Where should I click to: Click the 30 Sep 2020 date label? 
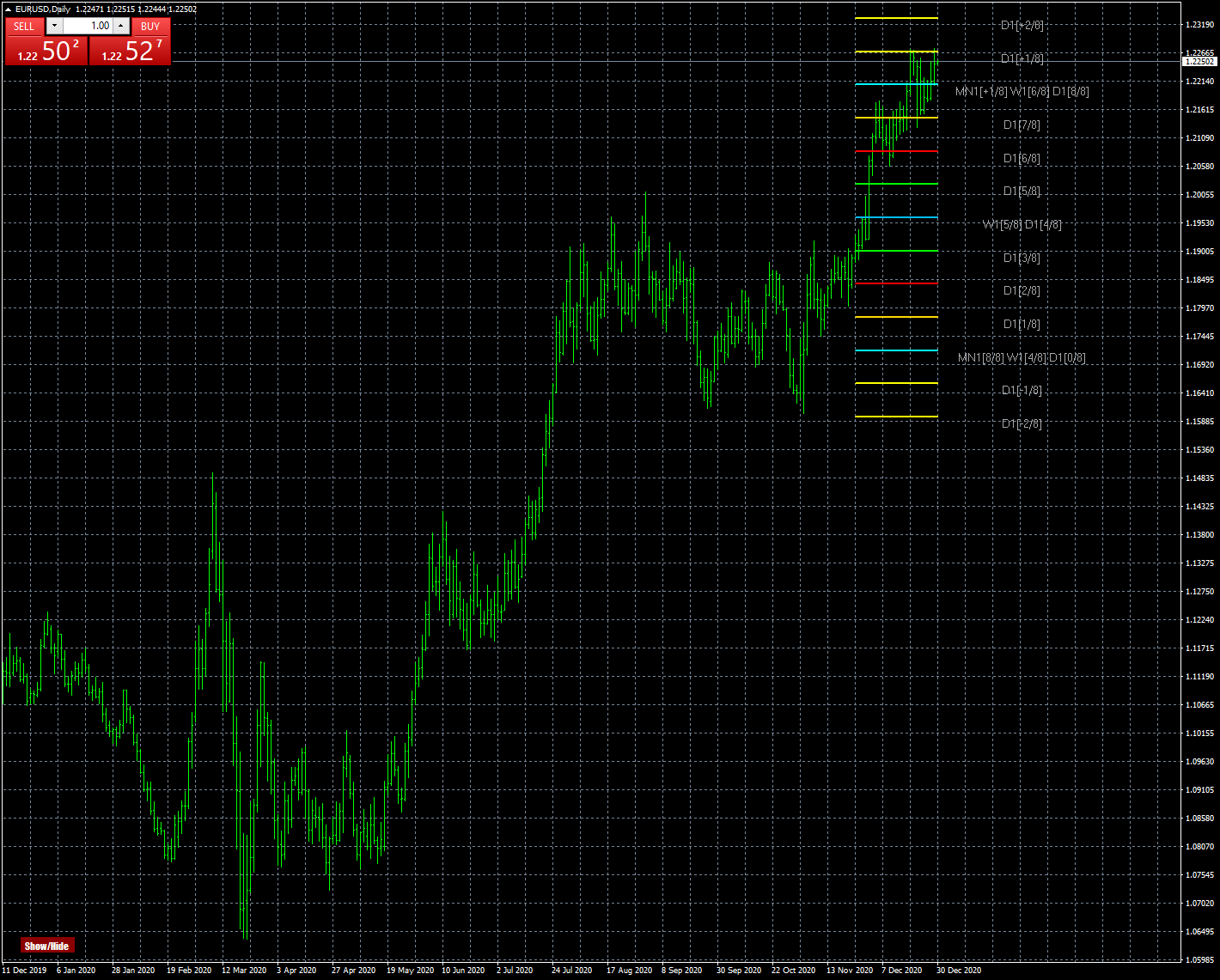coord(739,971)
